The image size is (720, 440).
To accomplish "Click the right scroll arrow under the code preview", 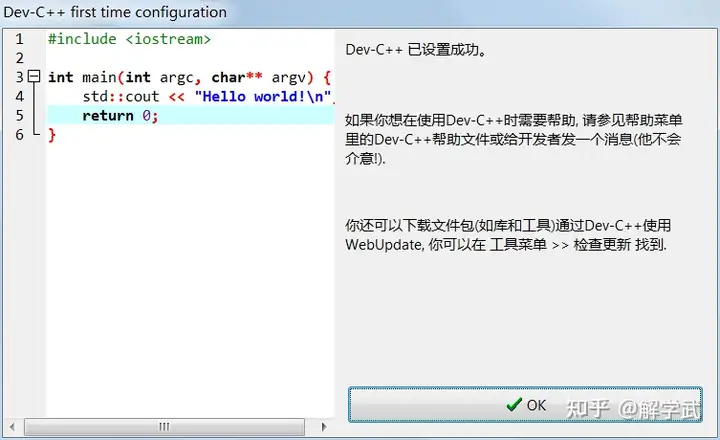I will click(324, 427).
